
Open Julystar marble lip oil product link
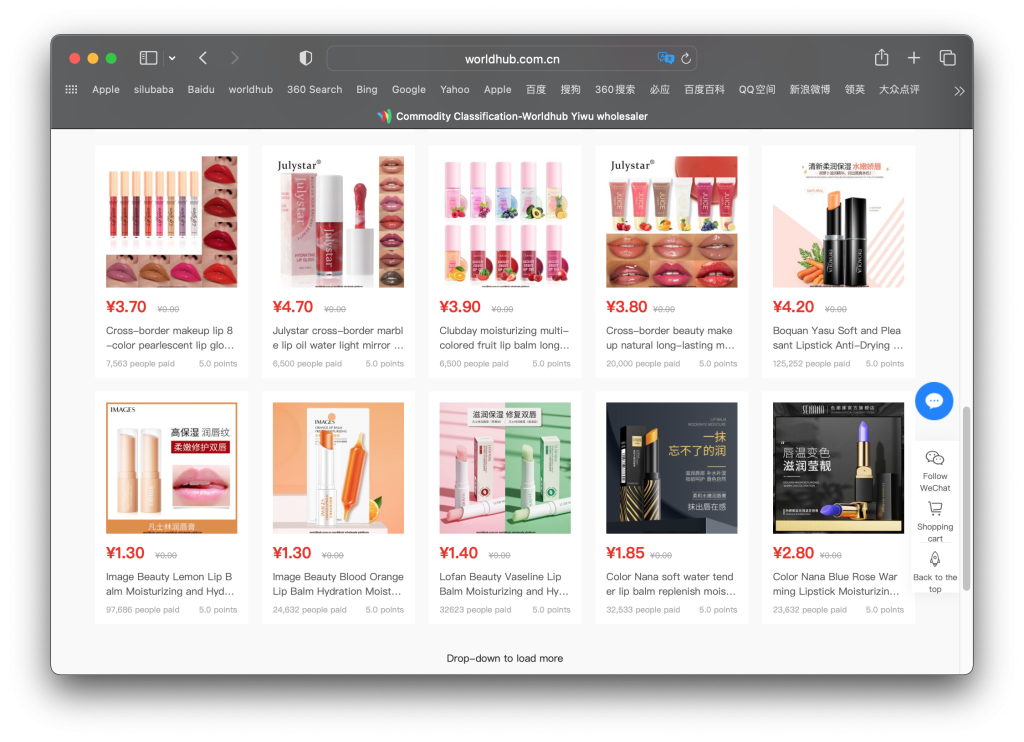[x=337, y=338]
